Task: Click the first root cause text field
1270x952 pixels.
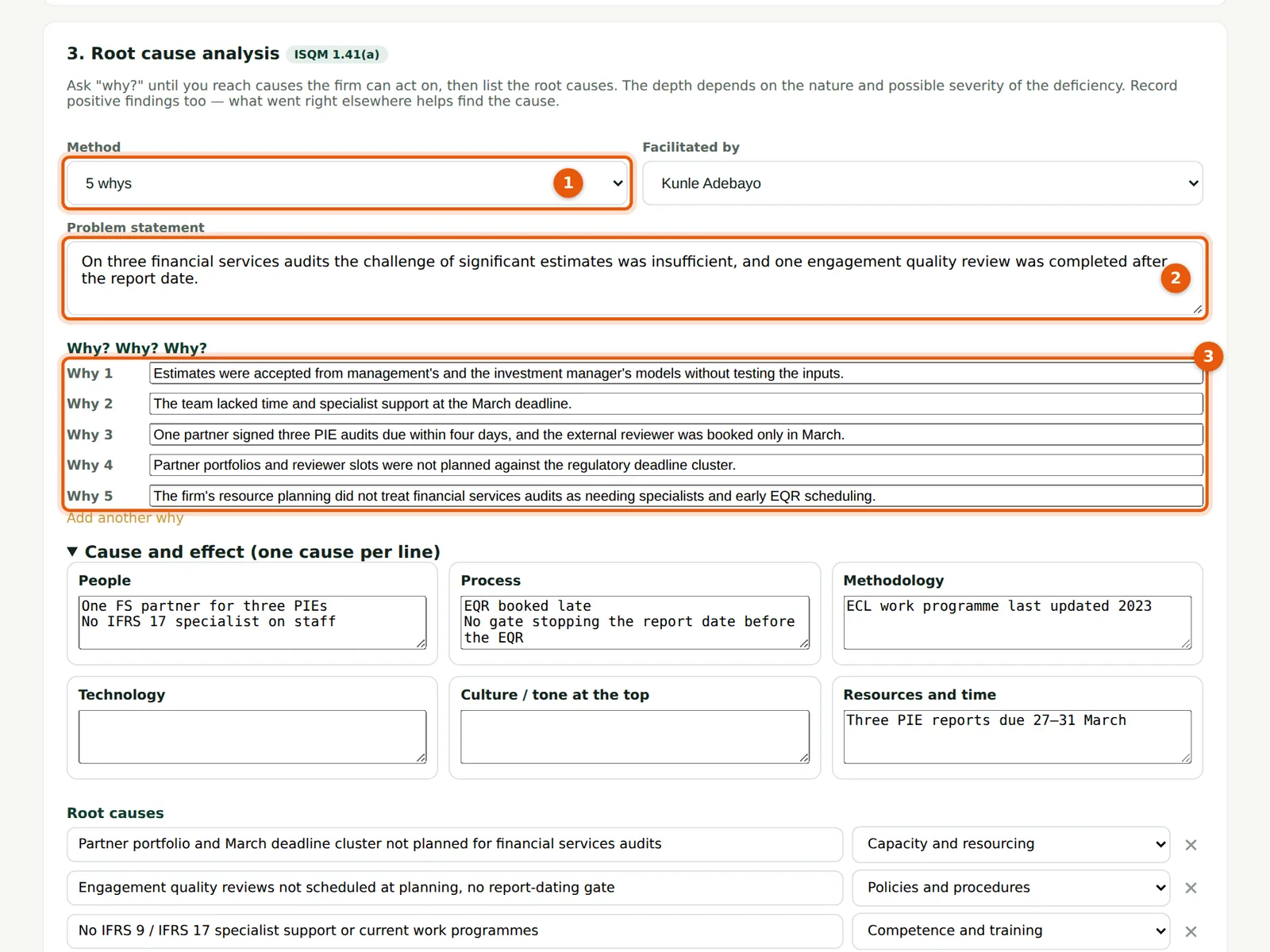Action: 455,844
